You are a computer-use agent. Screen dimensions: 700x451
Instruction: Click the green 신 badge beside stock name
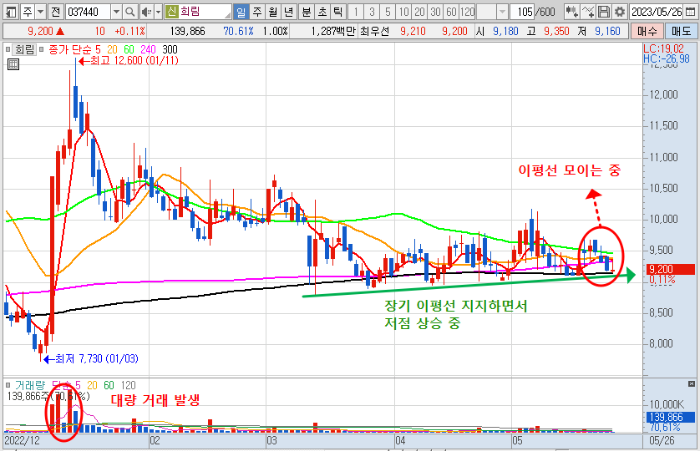172,11
